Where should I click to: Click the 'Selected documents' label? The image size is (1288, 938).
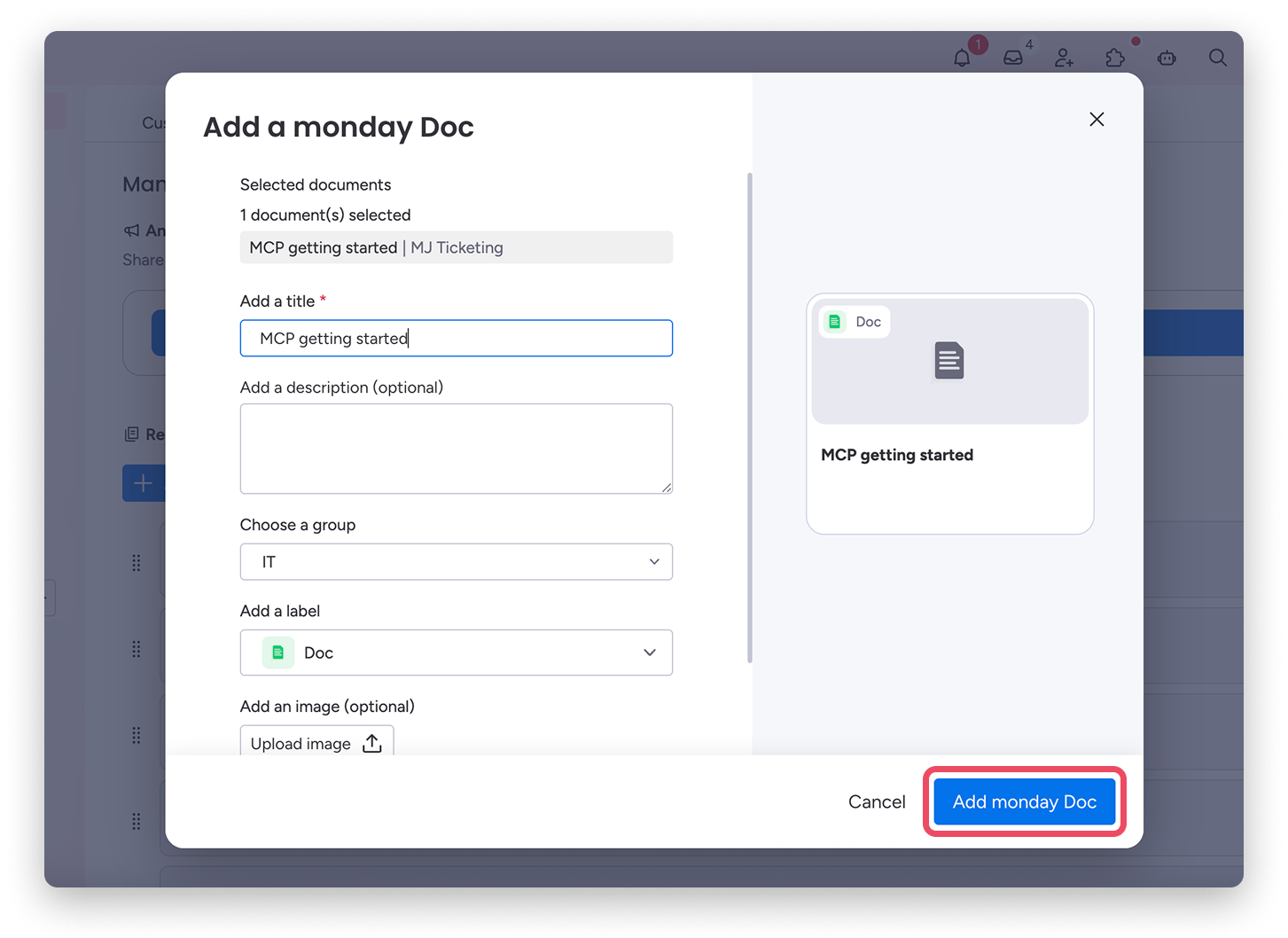(316, 184)
